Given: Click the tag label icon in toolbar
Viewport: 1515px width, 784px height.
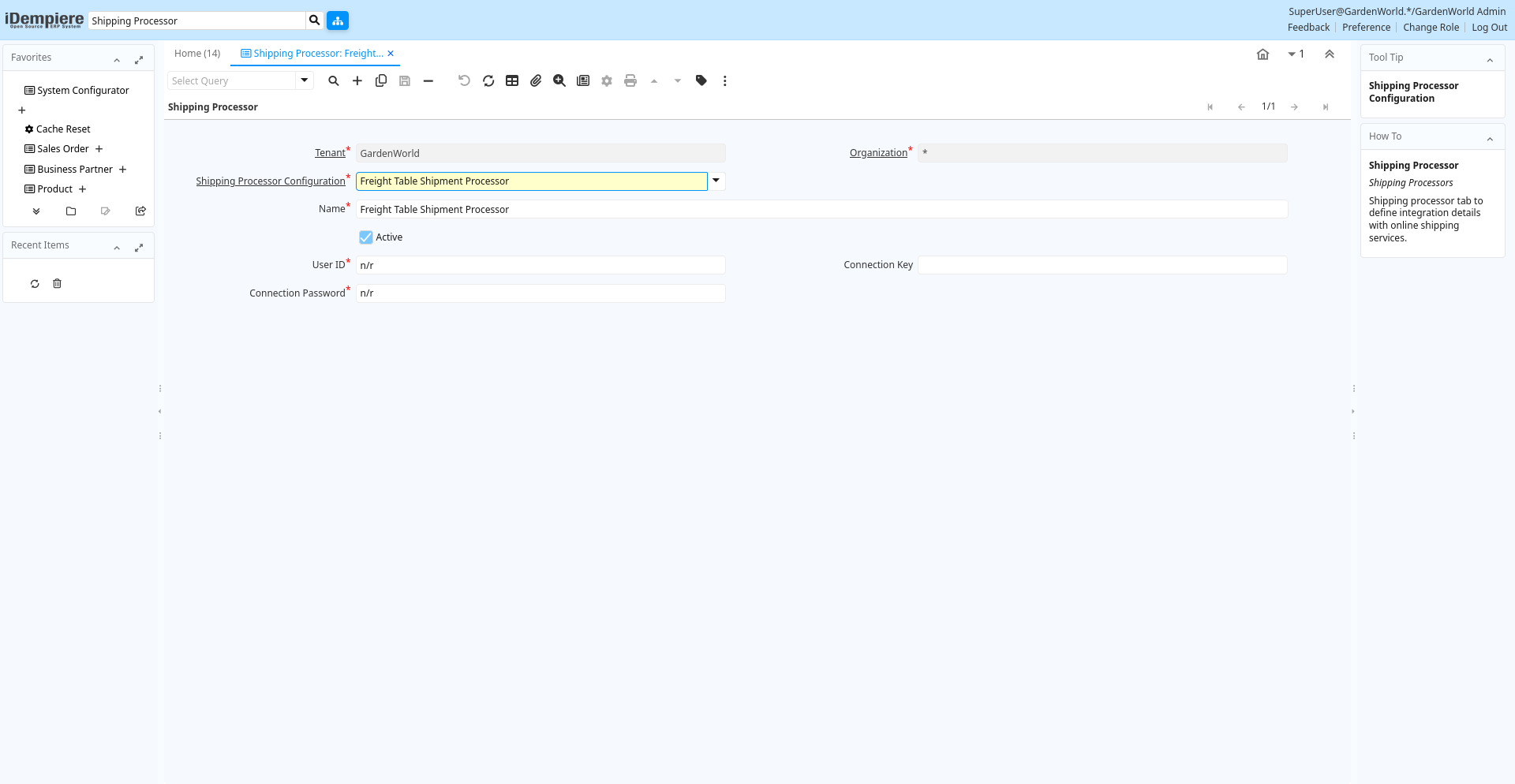Looking at the screenshot, I should tap(701, 80).
